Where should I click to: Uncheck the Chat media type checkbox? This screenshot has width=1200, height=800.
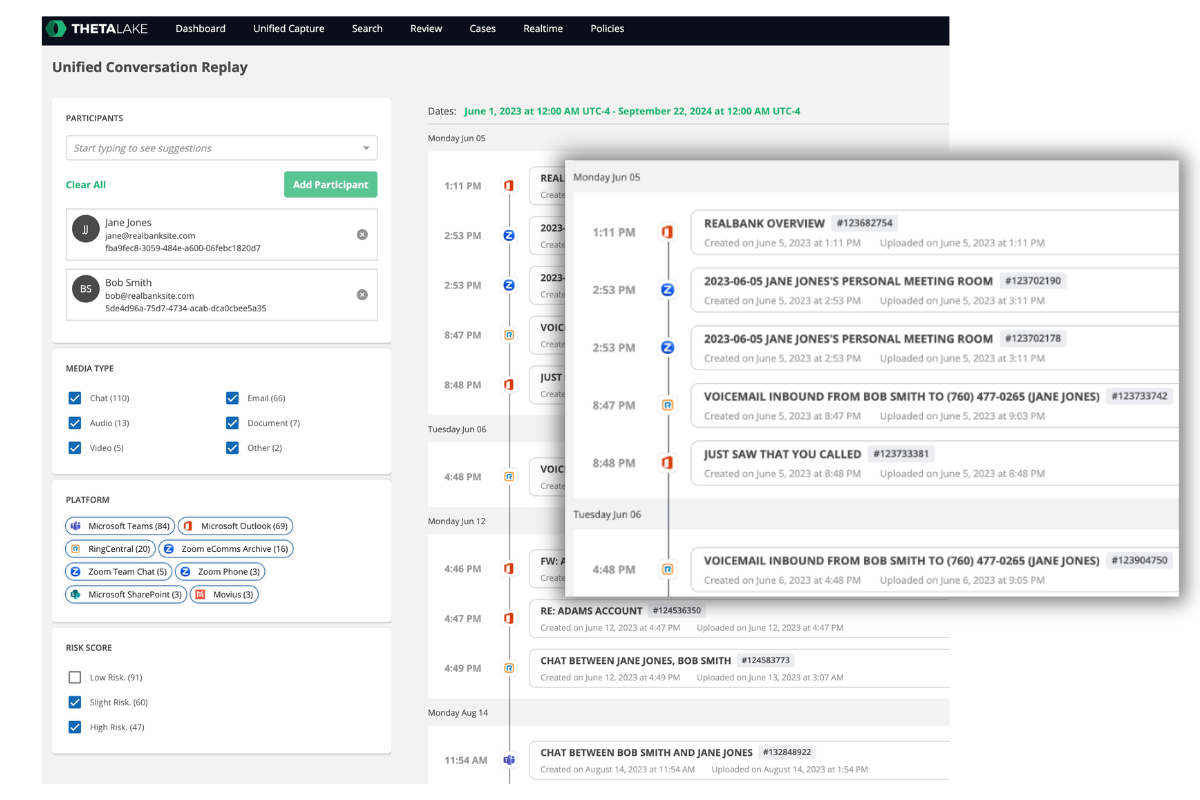click(75, 398)
